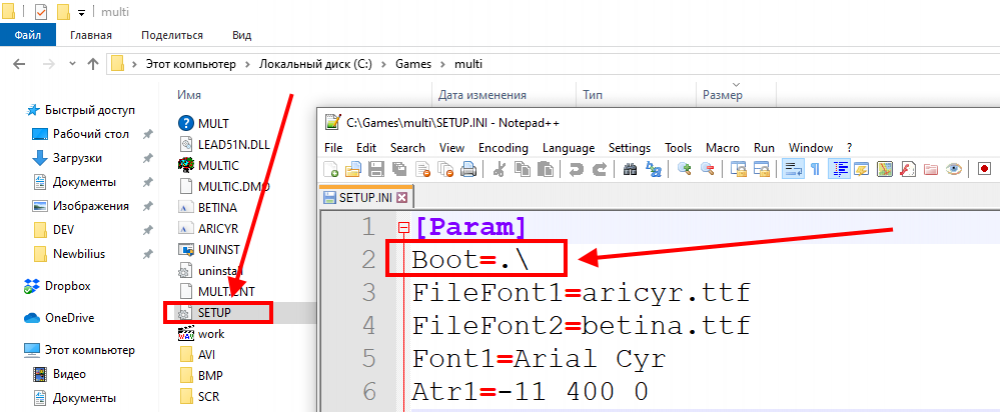Click the Record Macro red dot icon
1000x412 pixels.
coord(984,169)
